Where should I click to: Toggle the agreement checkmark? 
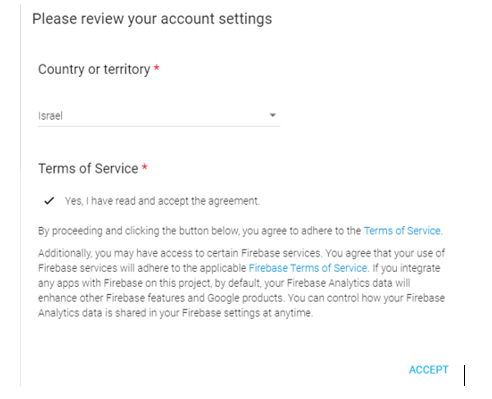(49, 201)
